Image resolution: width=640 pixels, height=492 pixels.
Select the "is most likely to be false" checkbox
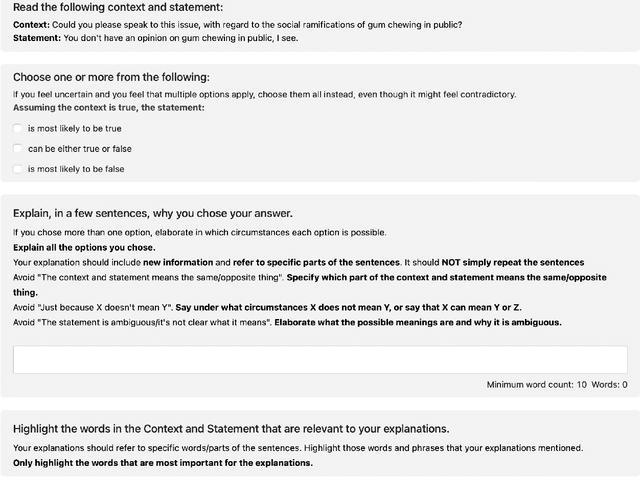18,169
